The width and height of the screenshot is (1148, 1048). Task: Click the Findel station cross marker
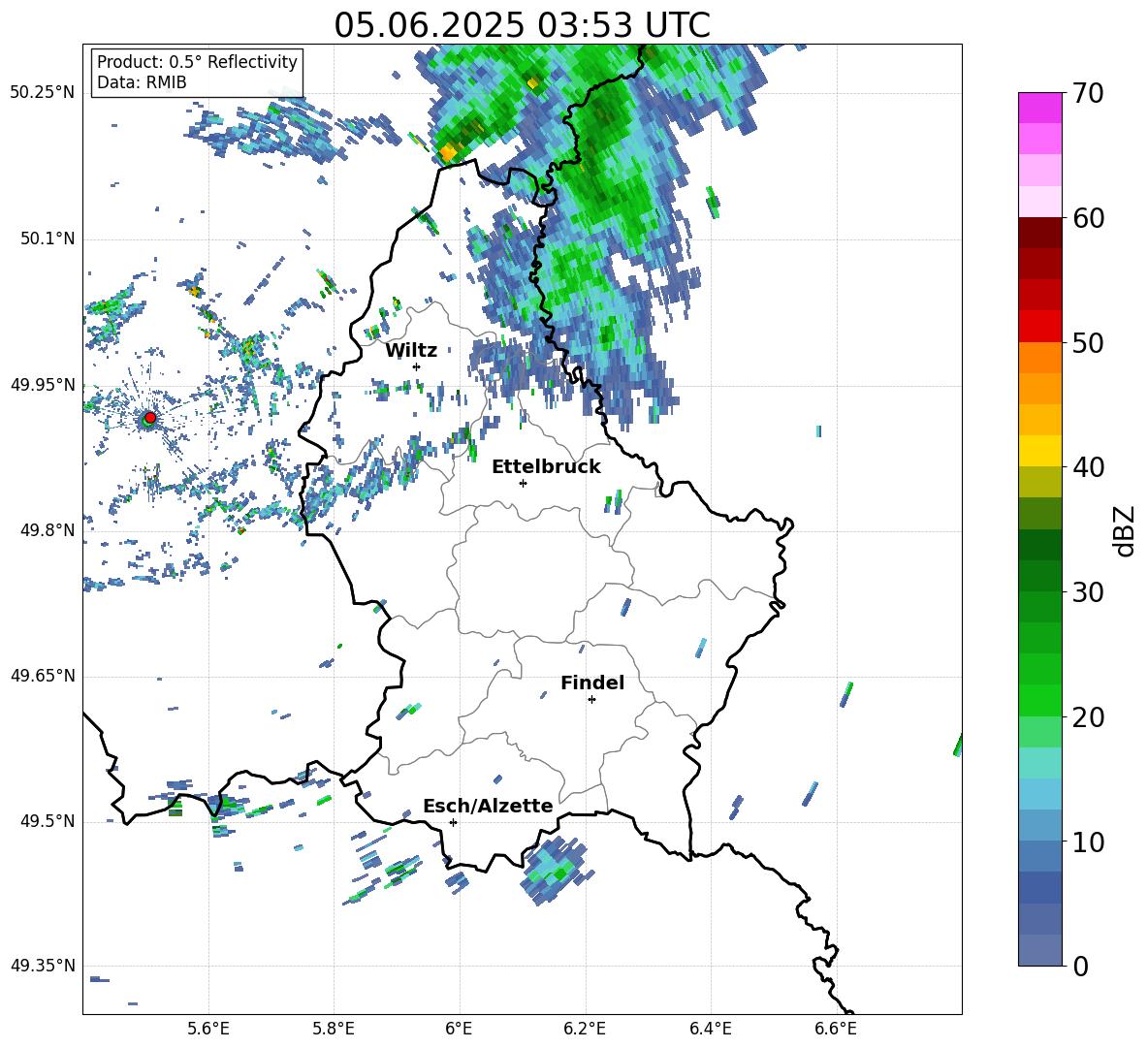[x=591, y=700]
